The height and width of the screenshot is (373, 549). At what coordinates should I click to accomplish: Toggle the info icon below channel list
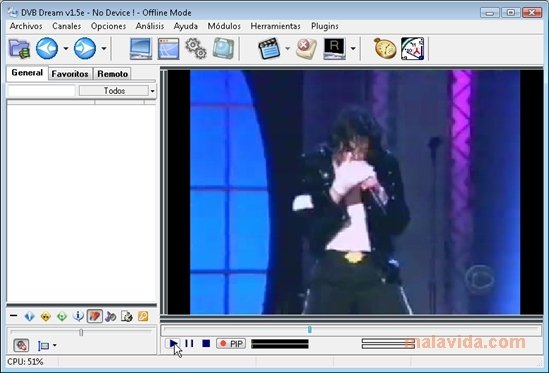point(78,316)
